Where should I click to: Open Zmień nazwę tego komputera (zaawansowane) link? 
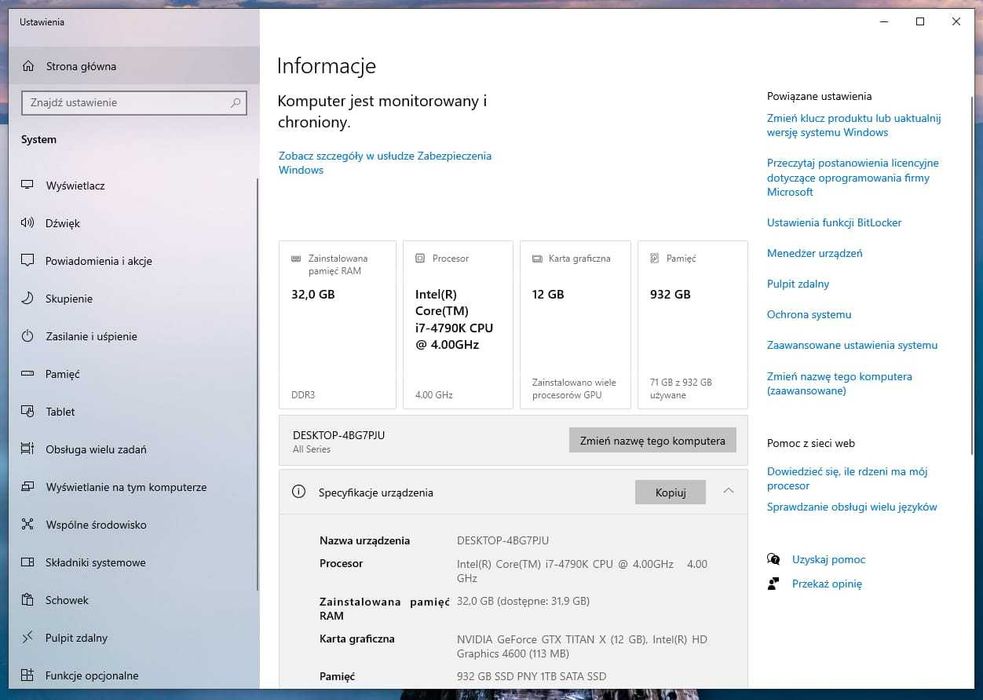tap(839, 384)
